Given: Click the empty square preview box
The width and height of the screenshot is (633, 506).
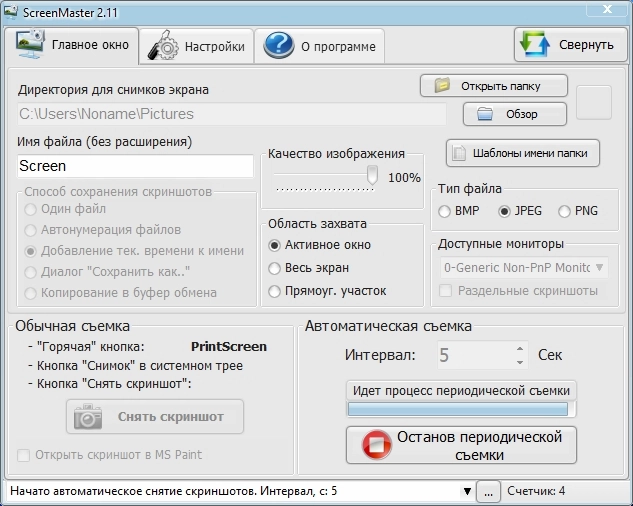Looking at the screenshot, I should pos(593,103).
